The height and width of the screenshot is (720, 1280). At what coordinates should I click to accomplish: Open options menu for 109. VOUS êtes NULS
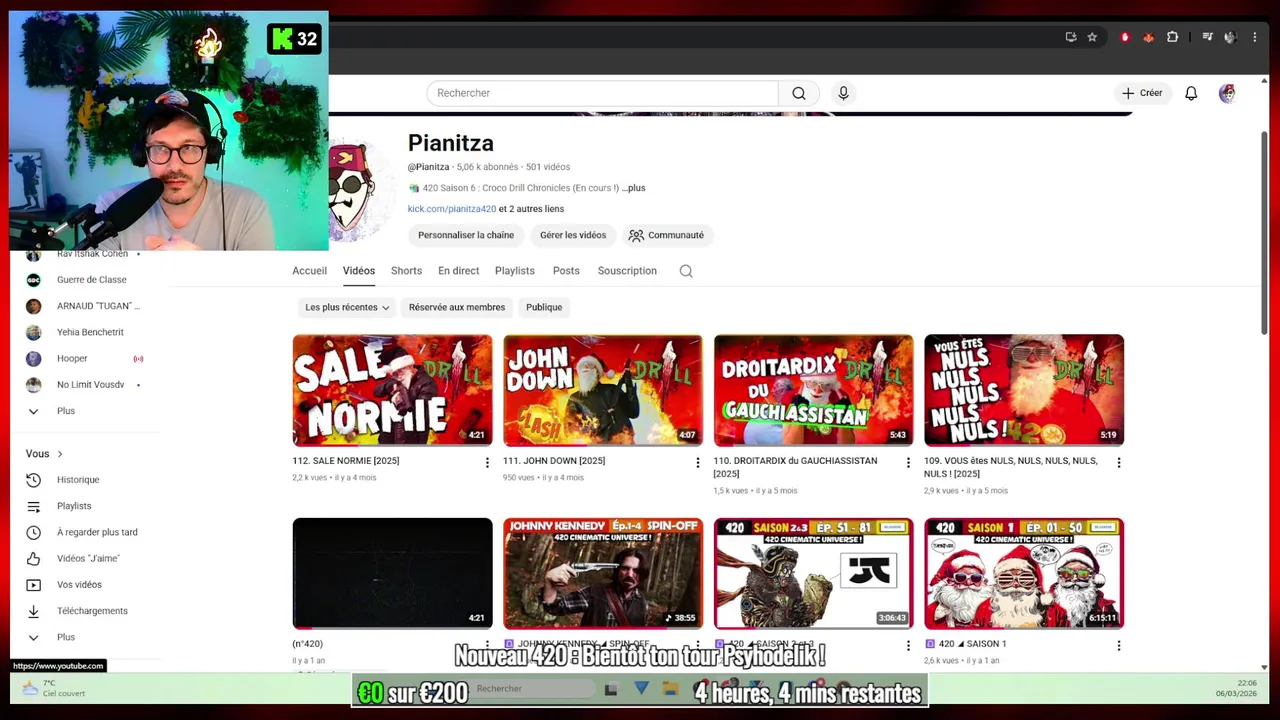pos(1119,462)
